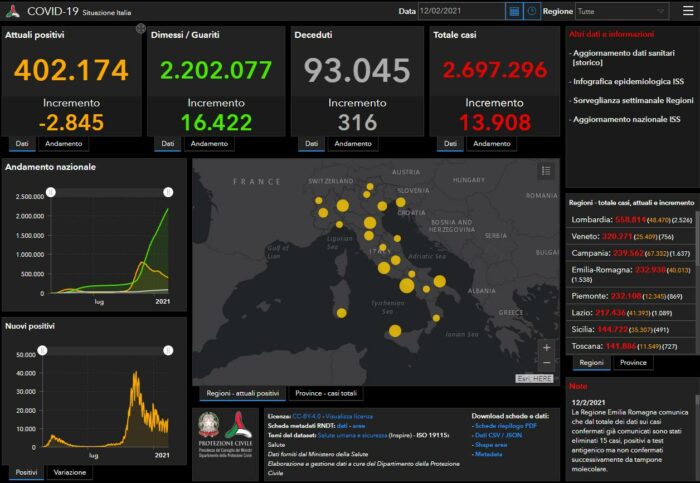This screenshot has height=483, width=700.
Task: Select Variazione tab under Nuovi positivi chart
Action: [x=70, y=472]
